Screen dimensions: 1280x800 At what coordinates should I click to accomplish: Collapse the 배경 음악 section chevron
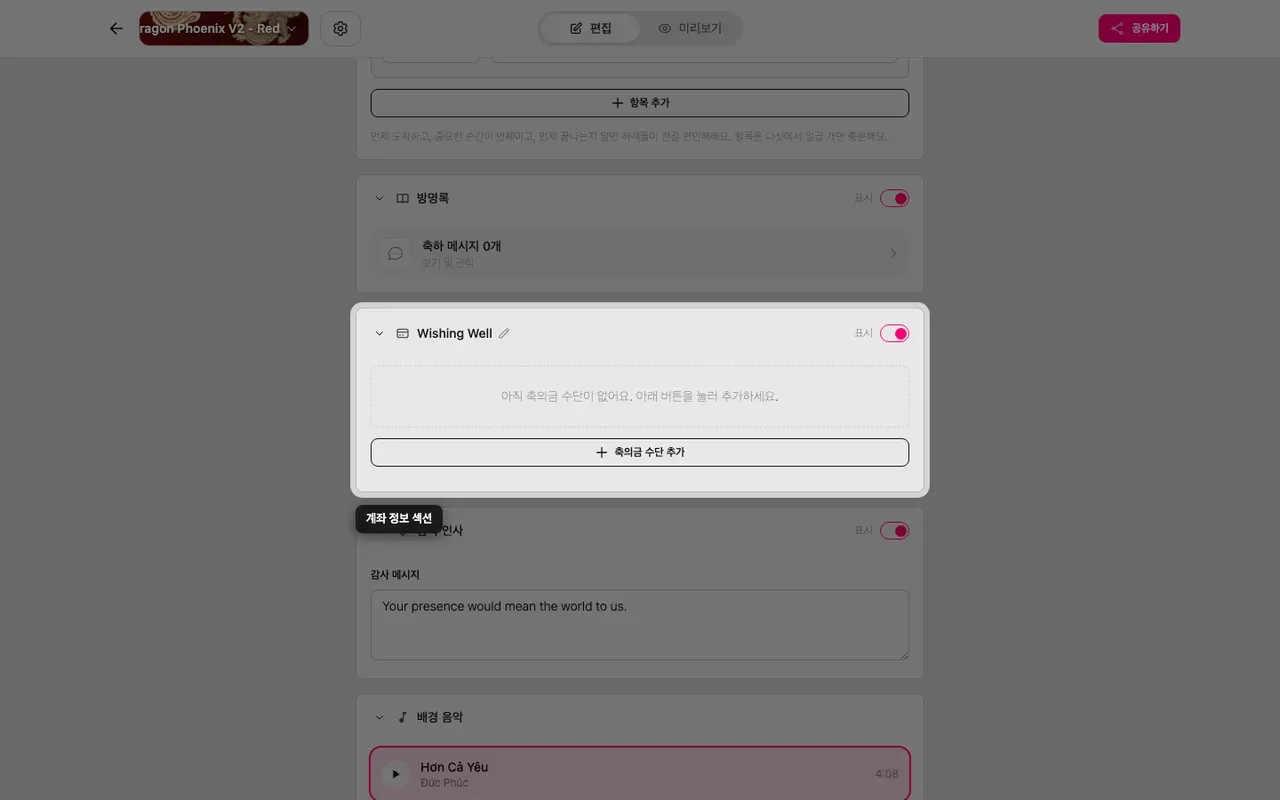click(379, 717)
